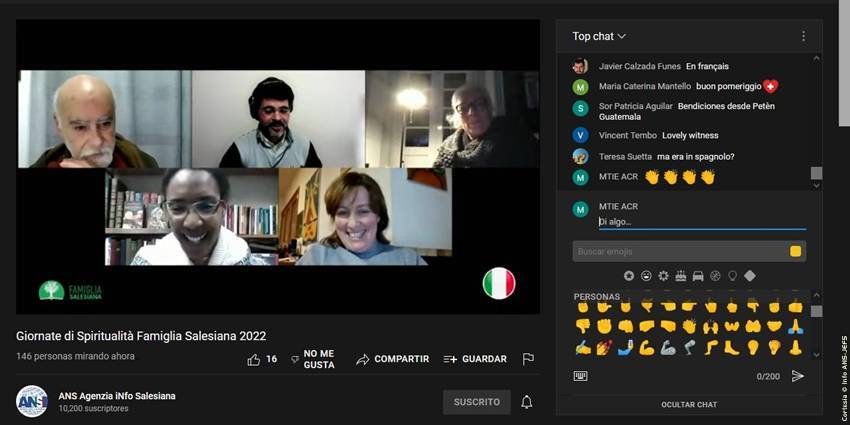The image size is (850, 425).
Task: Insert flexed biceps emoji
Action: [646, 347]
